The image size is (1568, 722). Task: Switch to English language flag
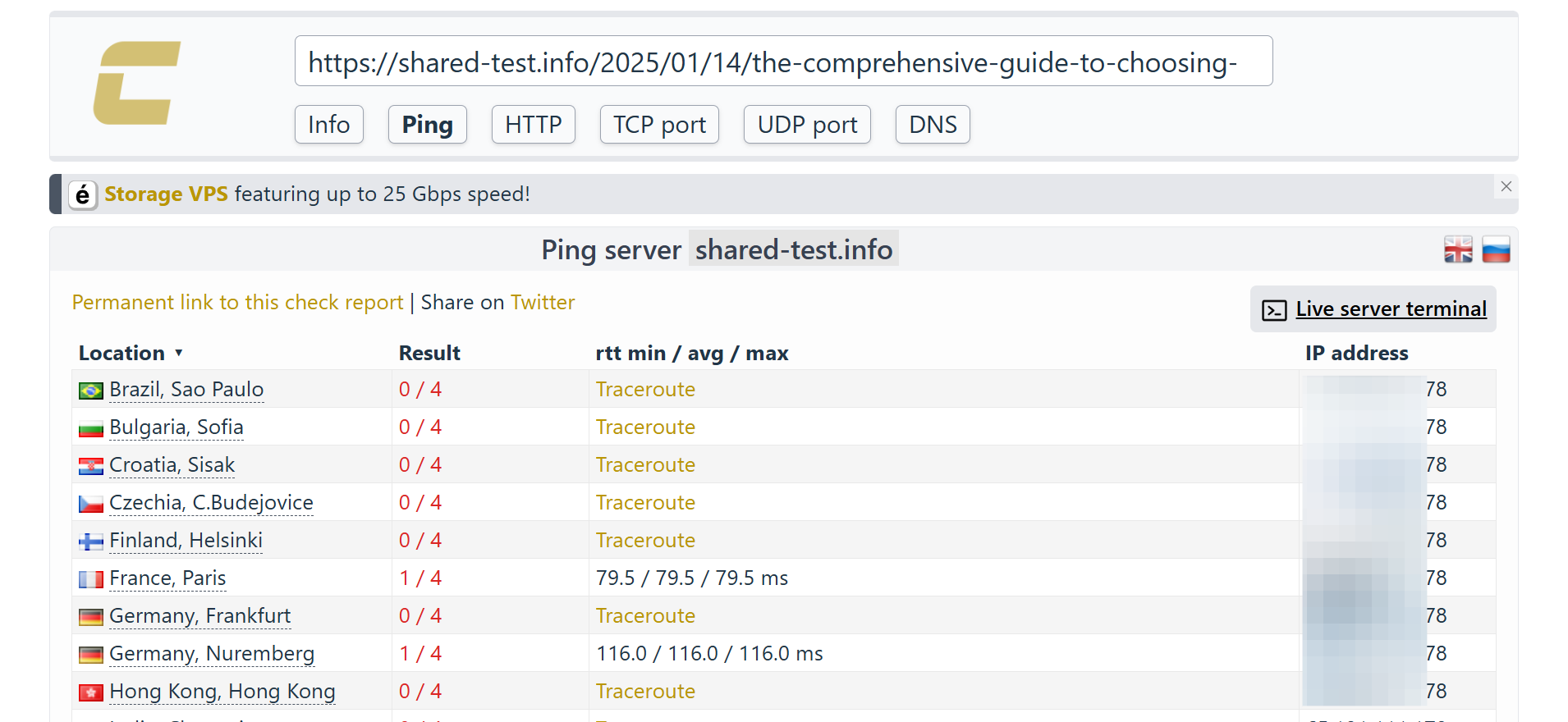1458,249
